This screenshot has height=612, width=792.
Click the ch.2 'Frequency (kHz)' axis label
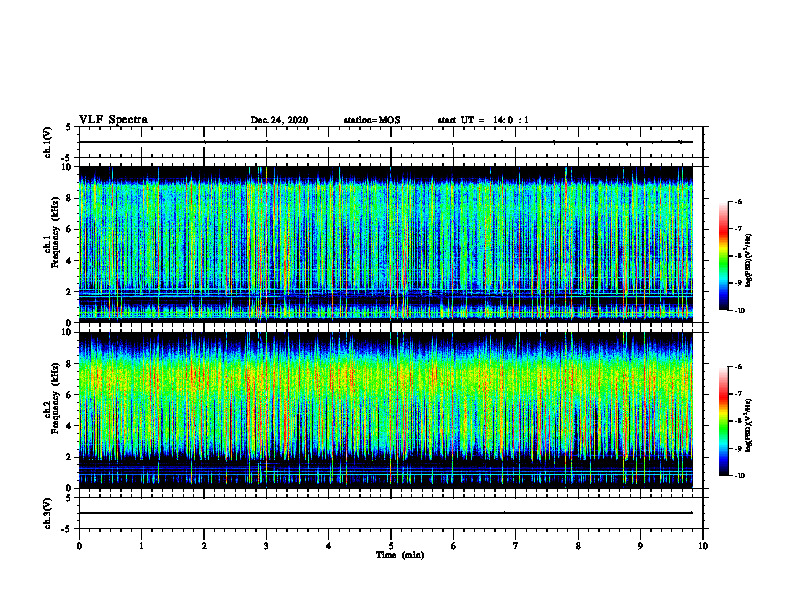pos(55,398)
